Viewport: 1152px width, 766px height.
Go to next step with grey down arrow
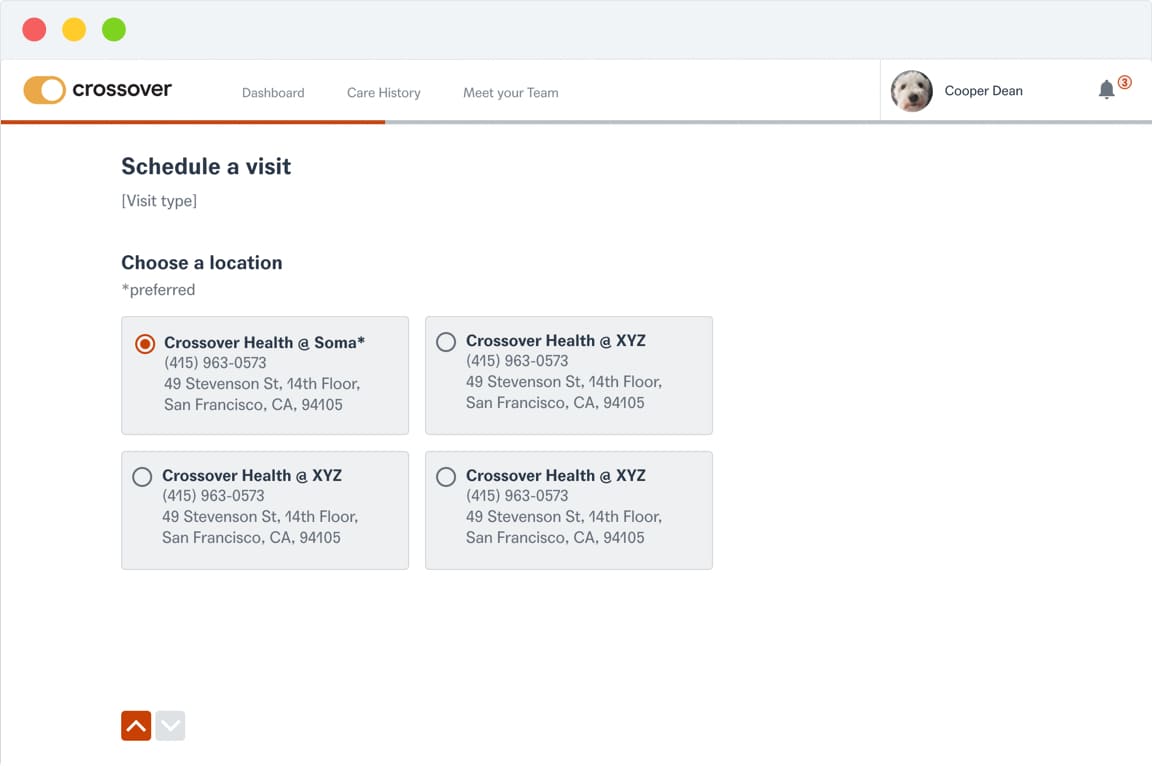click(170, 726)
